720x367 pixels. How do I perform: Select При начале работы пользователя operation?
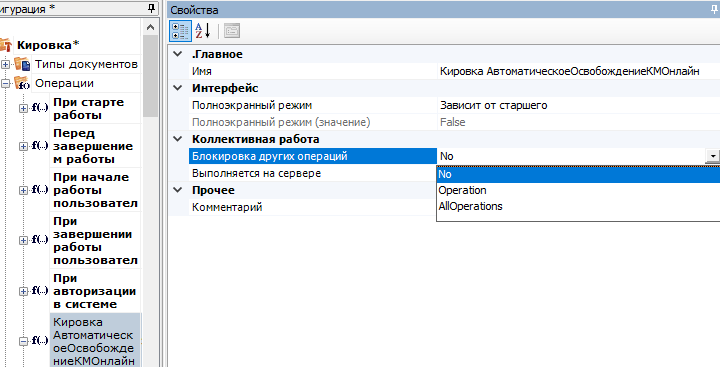(95, 190)
